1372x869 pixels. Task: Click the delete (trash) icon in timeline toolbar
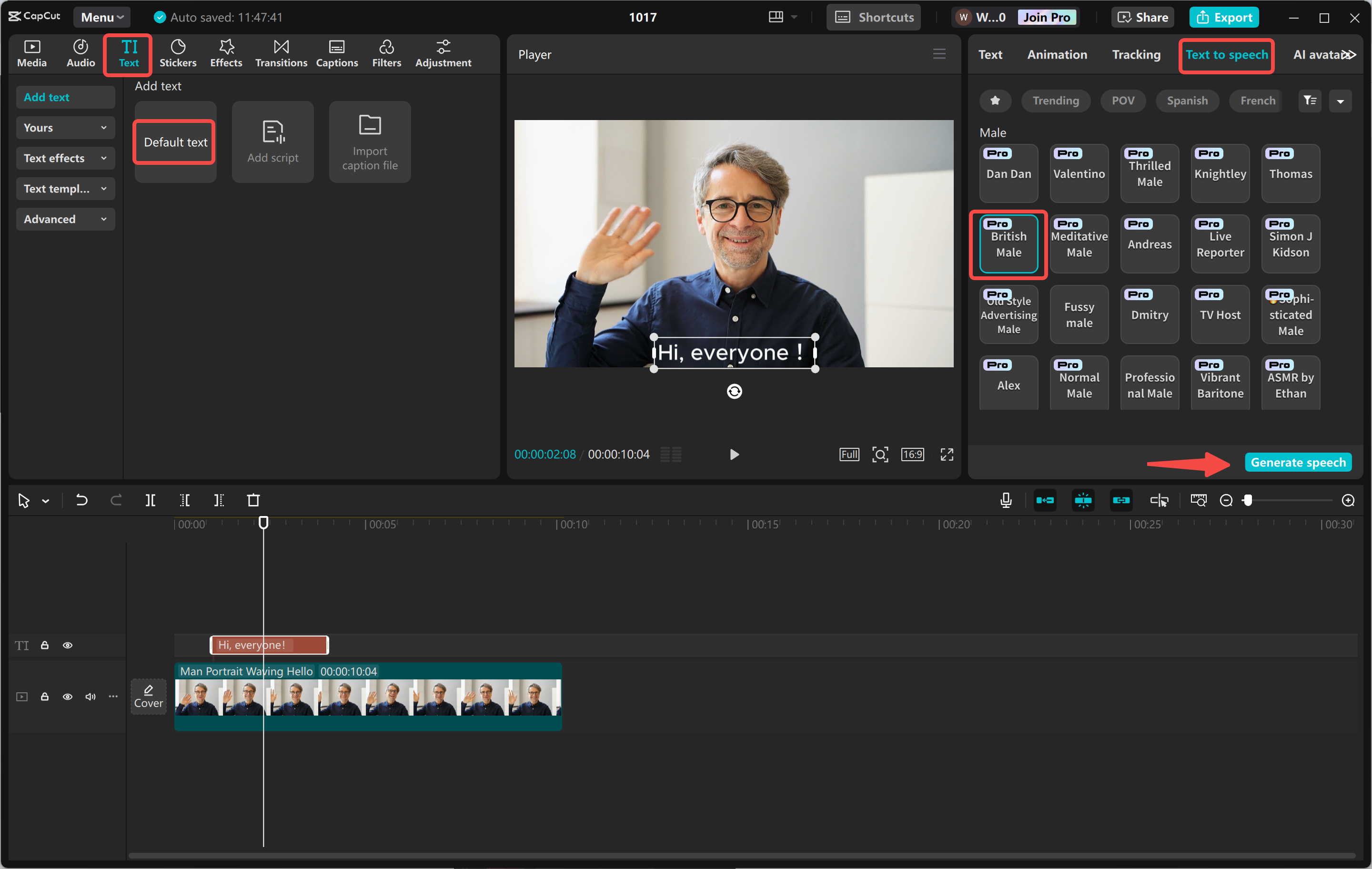click(254, 500)
